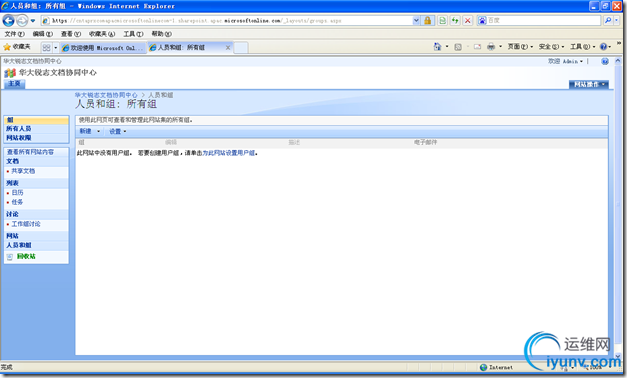Open the 工具 menu in the menu bar
The image size is (627, 378).
pyautogui.click(x=133, y=34)
